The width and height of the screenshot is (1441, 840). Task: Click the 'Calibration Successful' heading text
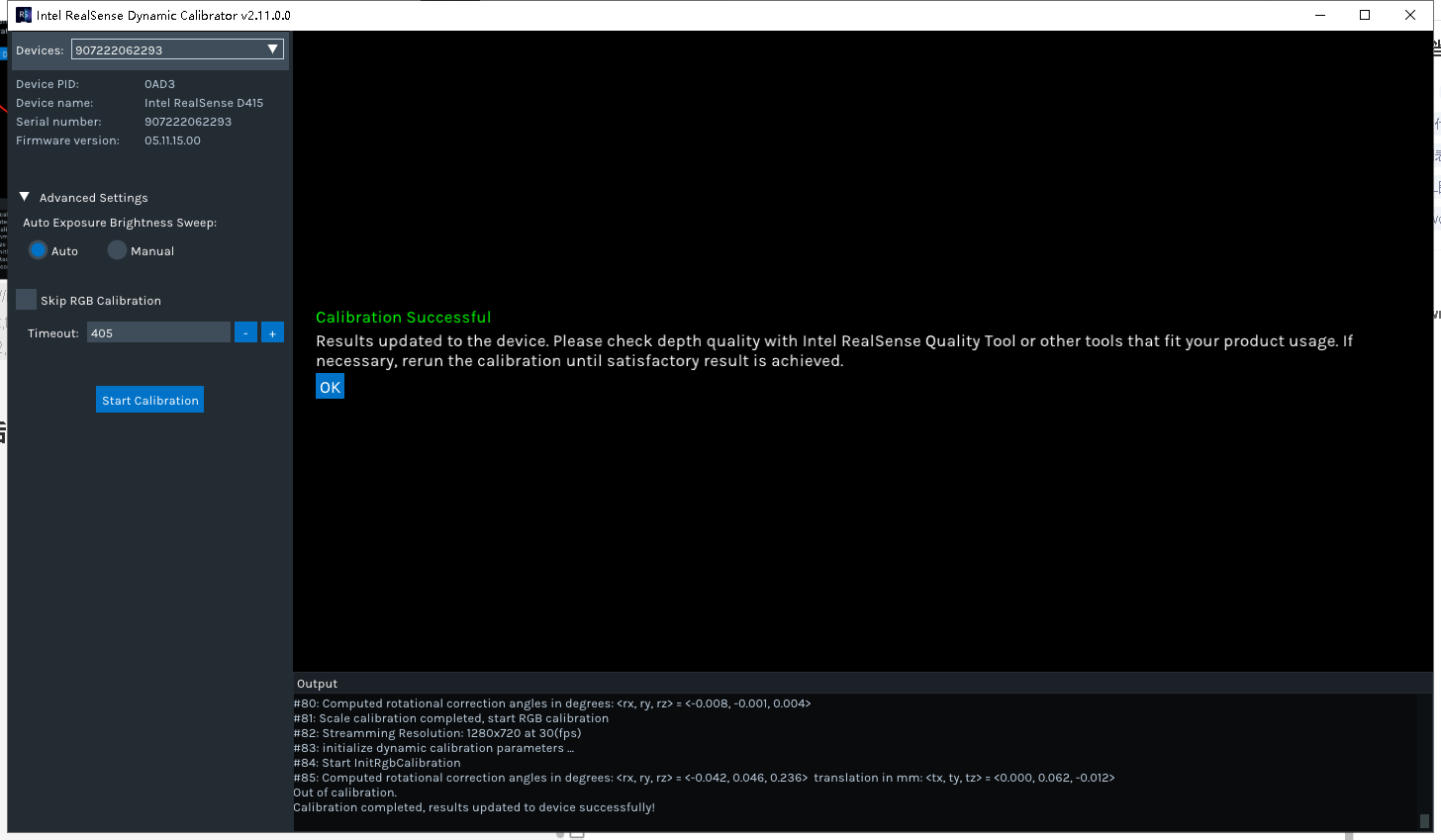point(403,317)
